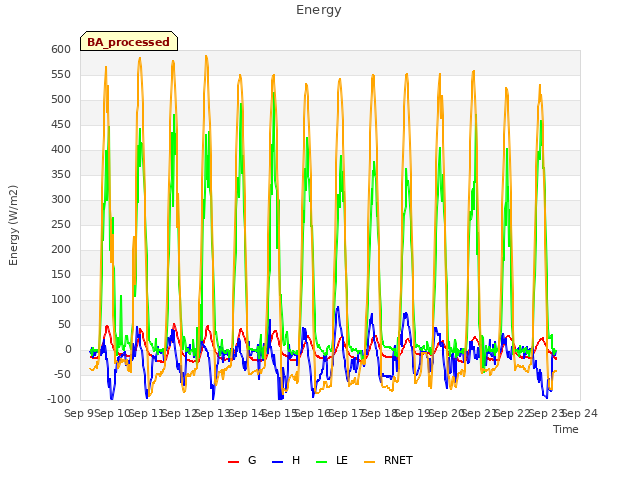Image resolution: width=640 pixels, height=480 pixels.
Task: Click the 300 y-axis tick label
Action: pyautogui.click(x=61, y=200)
